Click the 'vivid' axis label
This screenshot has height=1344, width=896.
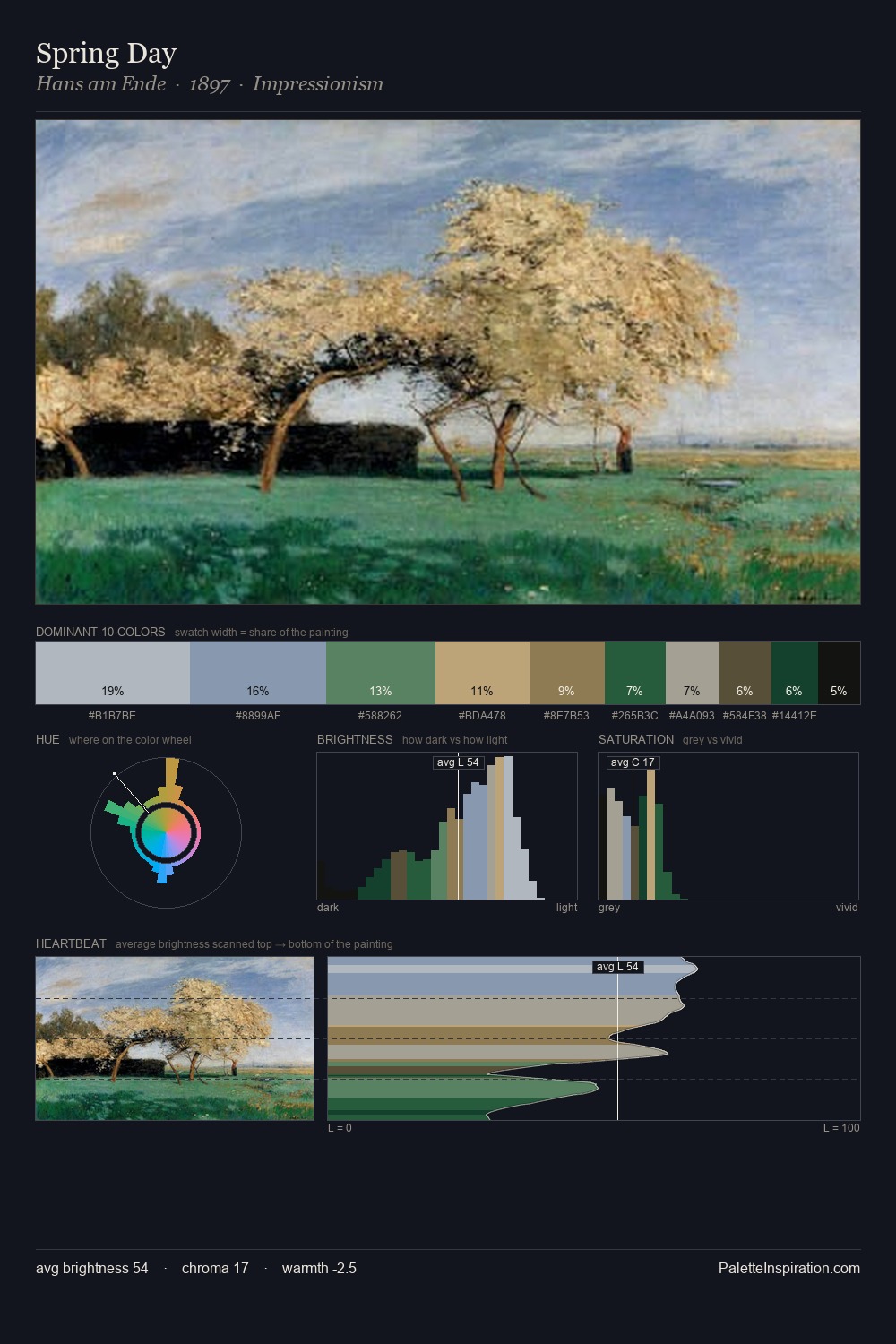847,908
